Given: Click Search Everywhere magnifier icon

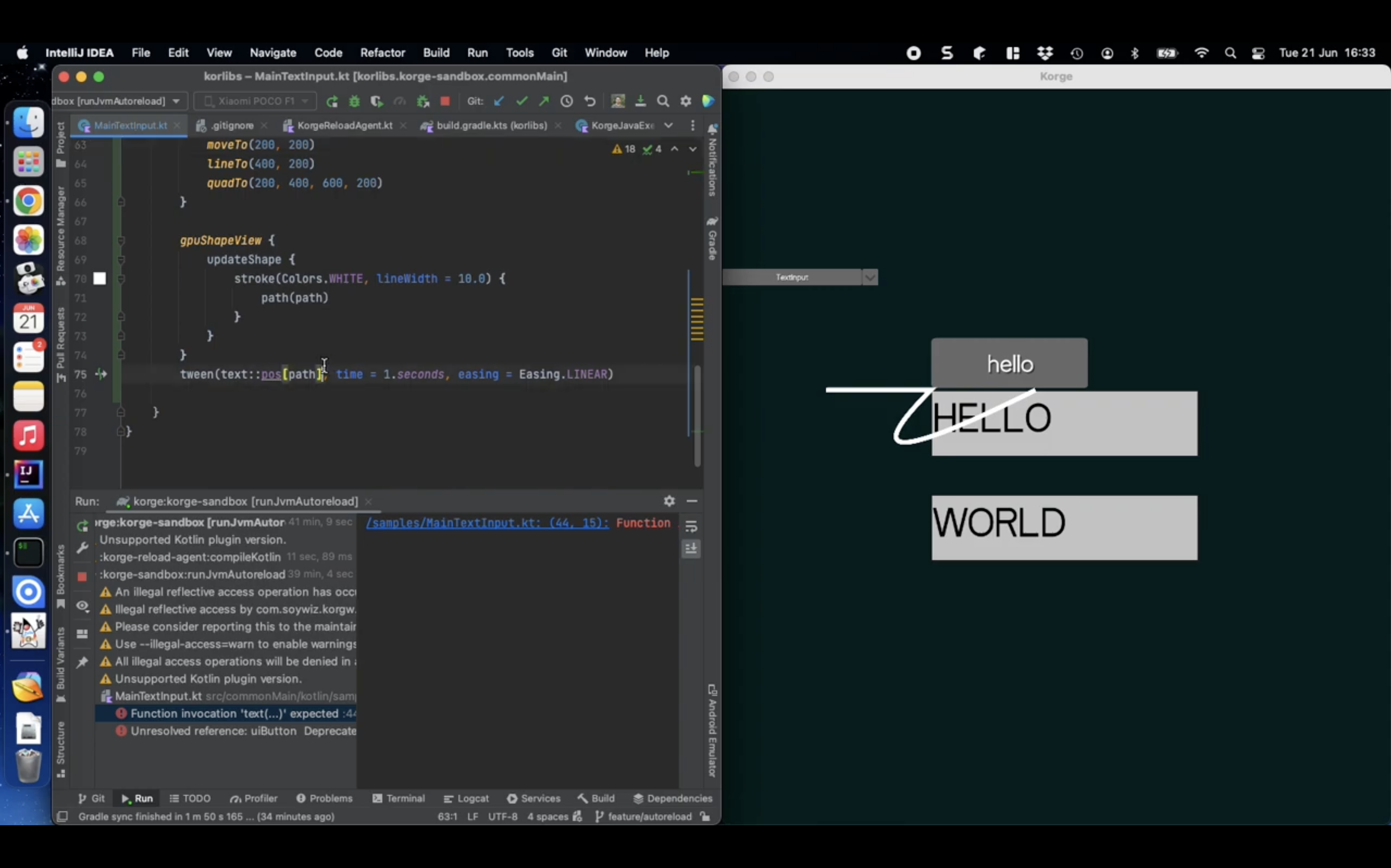Looking at the screenshot, I should tap(663, 102).
